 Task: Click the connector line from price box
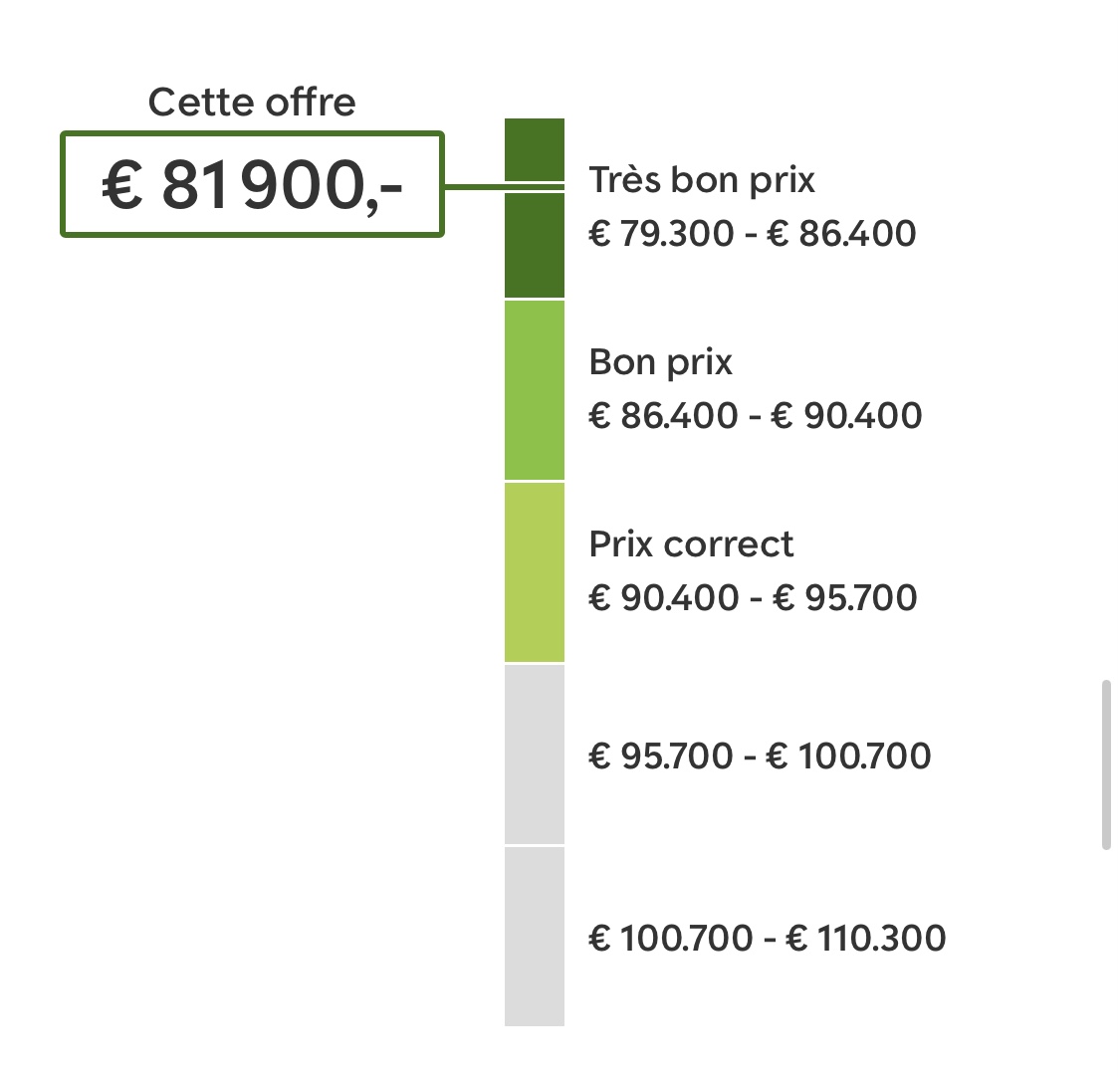coord(474,187)
